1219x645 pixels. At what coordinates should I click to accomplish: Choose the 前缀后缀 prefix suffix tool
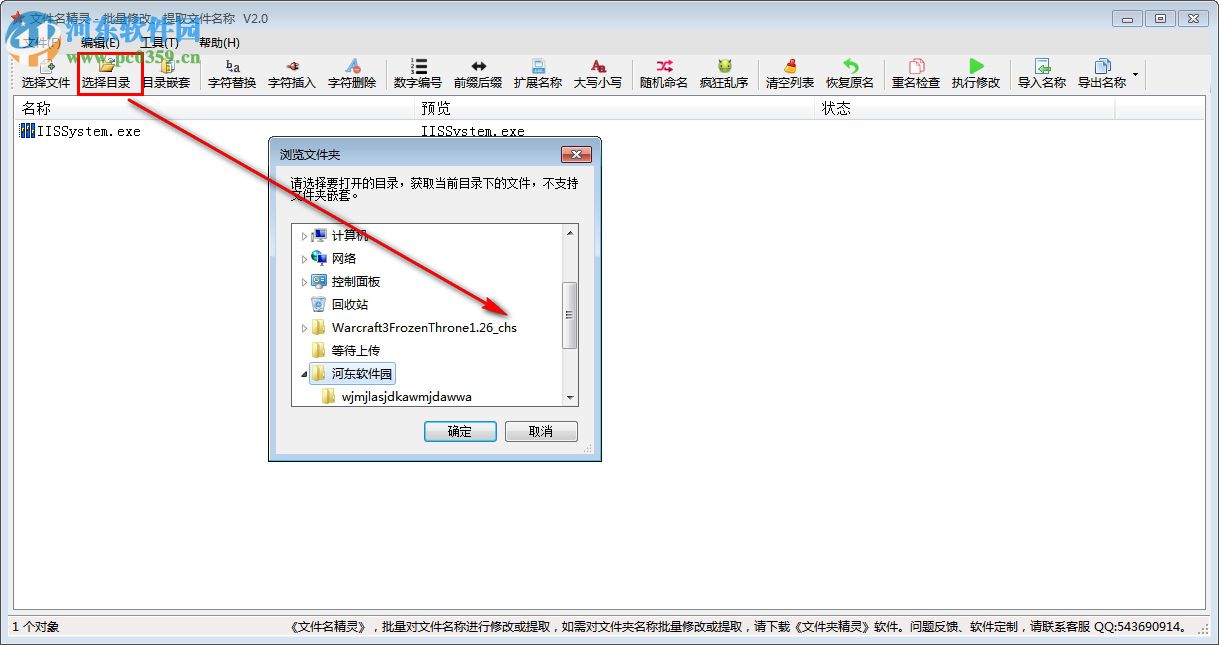(x=478, y=74)
